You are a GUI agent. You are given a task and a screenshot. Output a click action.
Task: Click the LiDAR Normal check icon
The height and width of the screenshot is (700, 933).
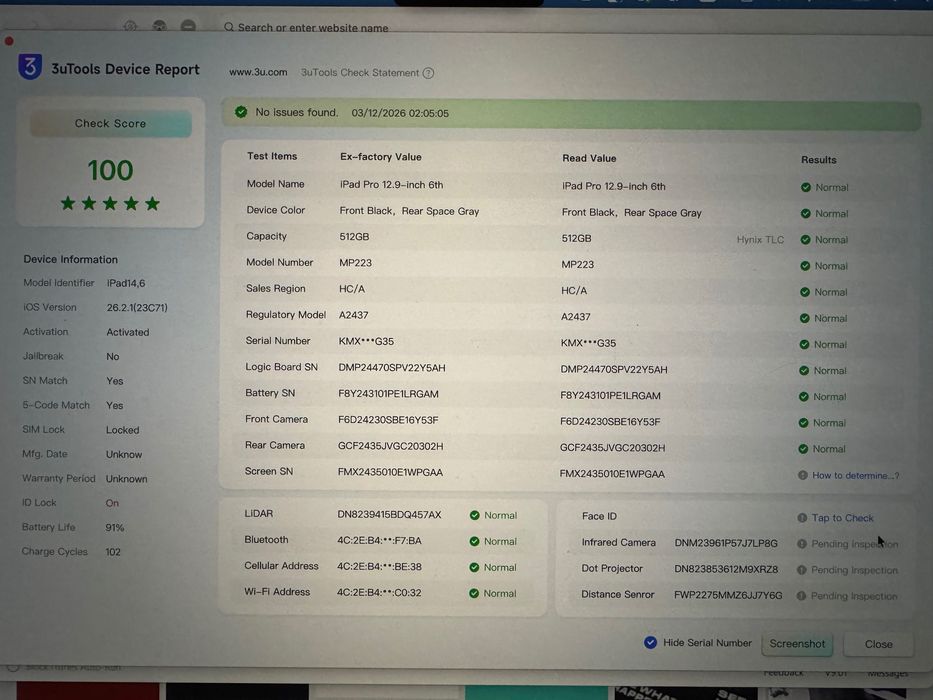pos(474,515)
